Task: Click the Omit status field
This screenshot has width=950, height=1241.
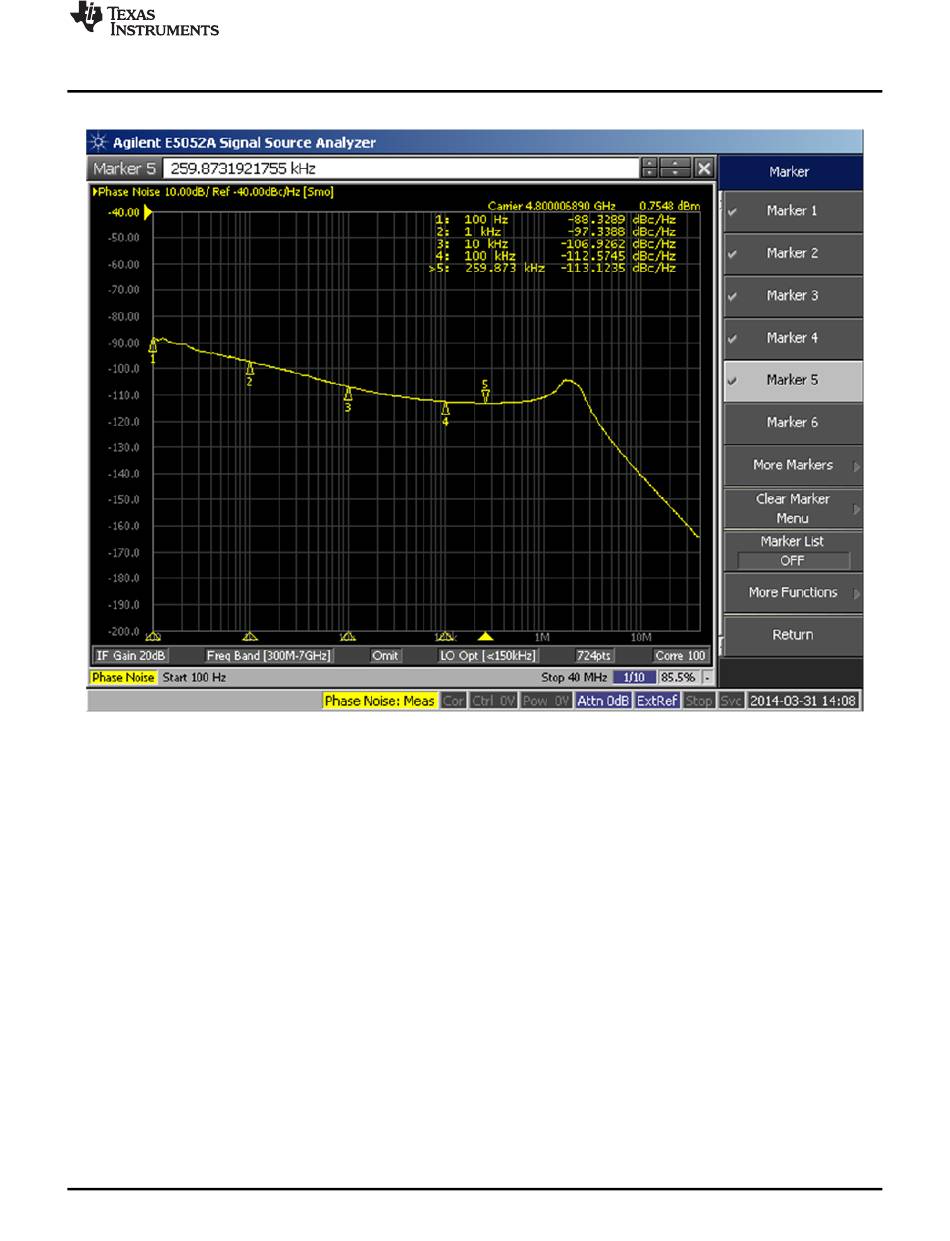Action: point(385,656)
